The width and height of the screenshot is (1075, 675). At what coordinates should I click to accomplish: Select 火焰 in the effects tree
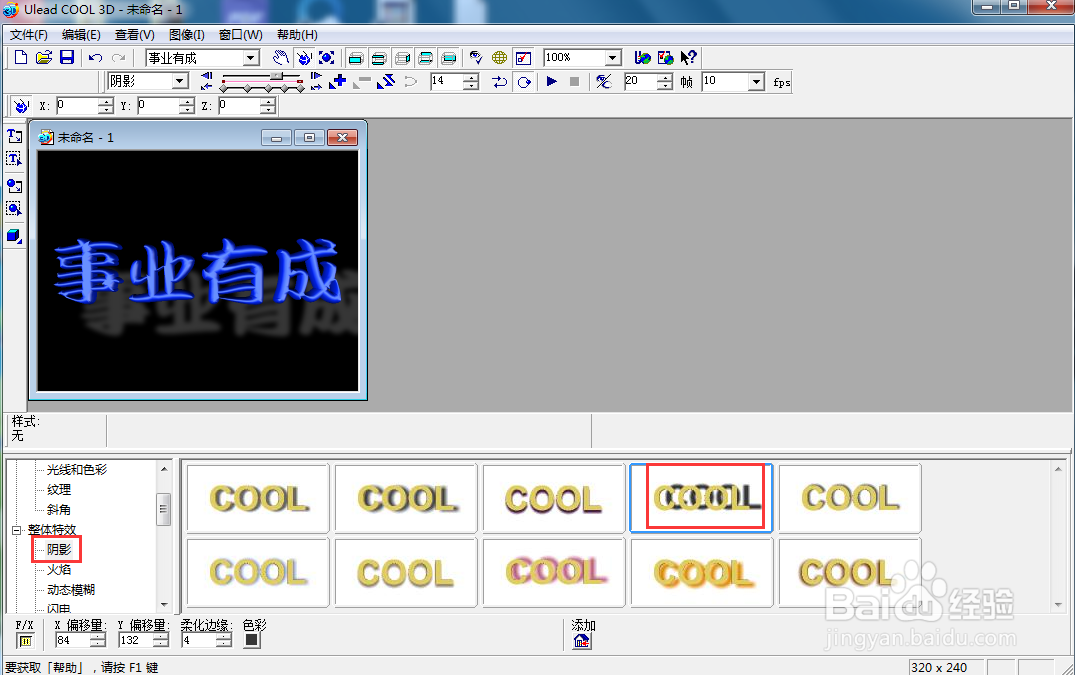tap(59, 569)
